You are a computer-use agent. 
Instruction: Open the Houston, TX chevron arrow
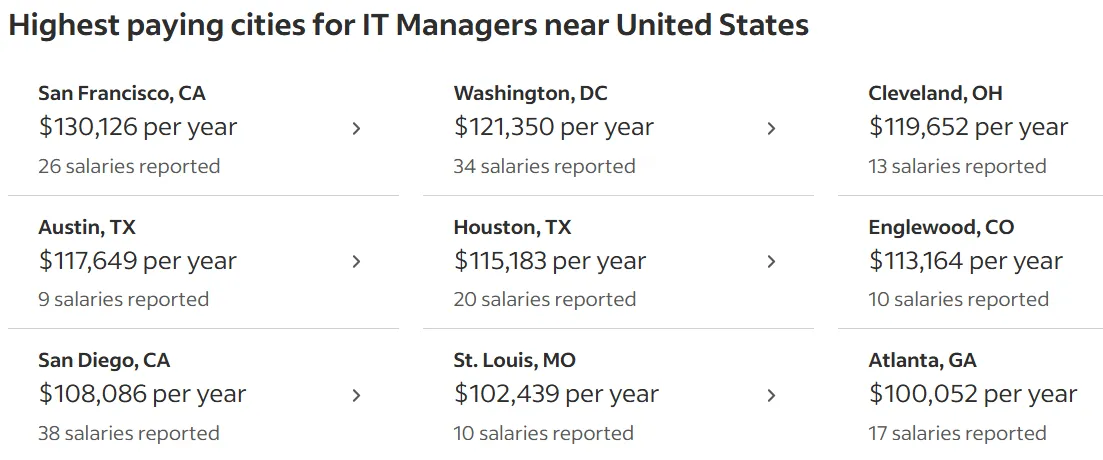772,262
